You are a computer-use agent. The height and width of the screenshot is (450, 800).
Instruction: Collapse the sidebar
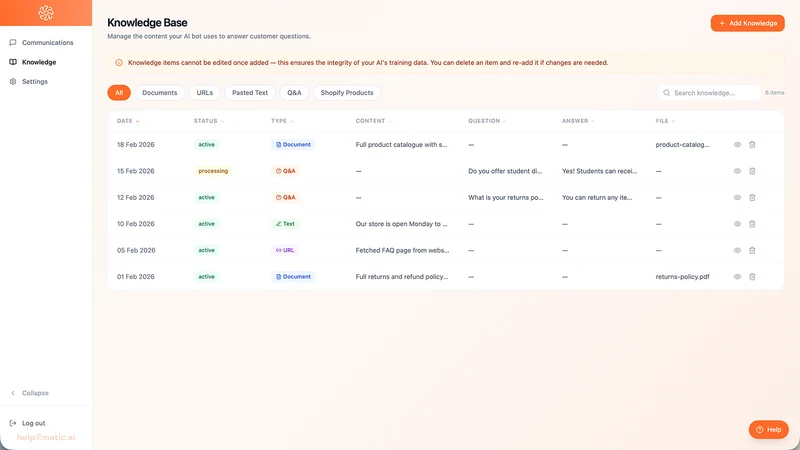point(30,393)
